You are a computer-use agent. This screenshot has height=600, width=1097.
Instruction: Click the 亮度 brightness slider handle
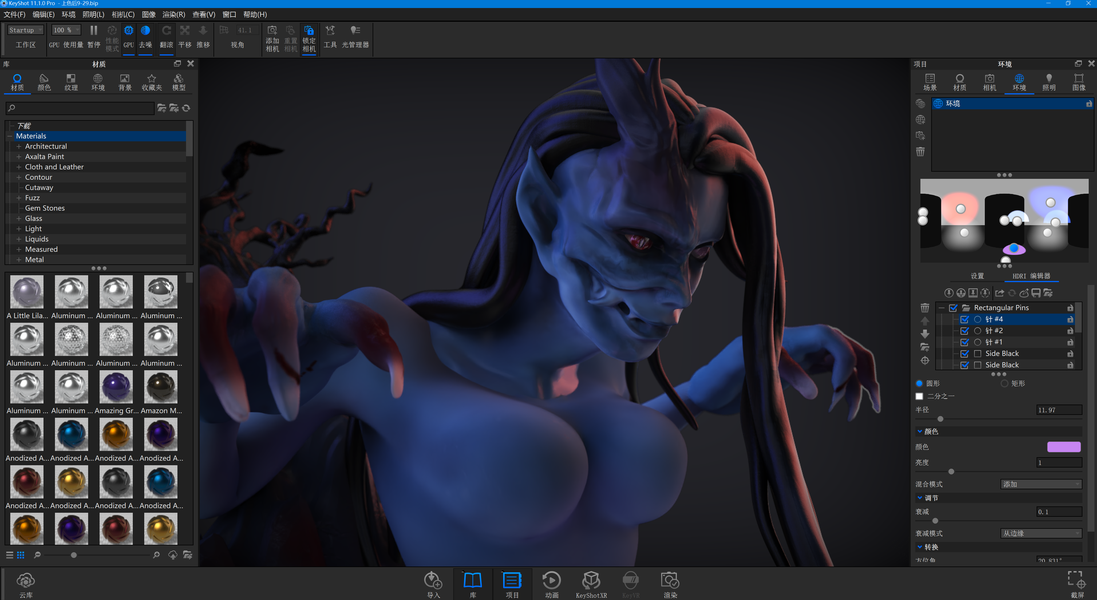pyautogui.click(x=951, y=471)
